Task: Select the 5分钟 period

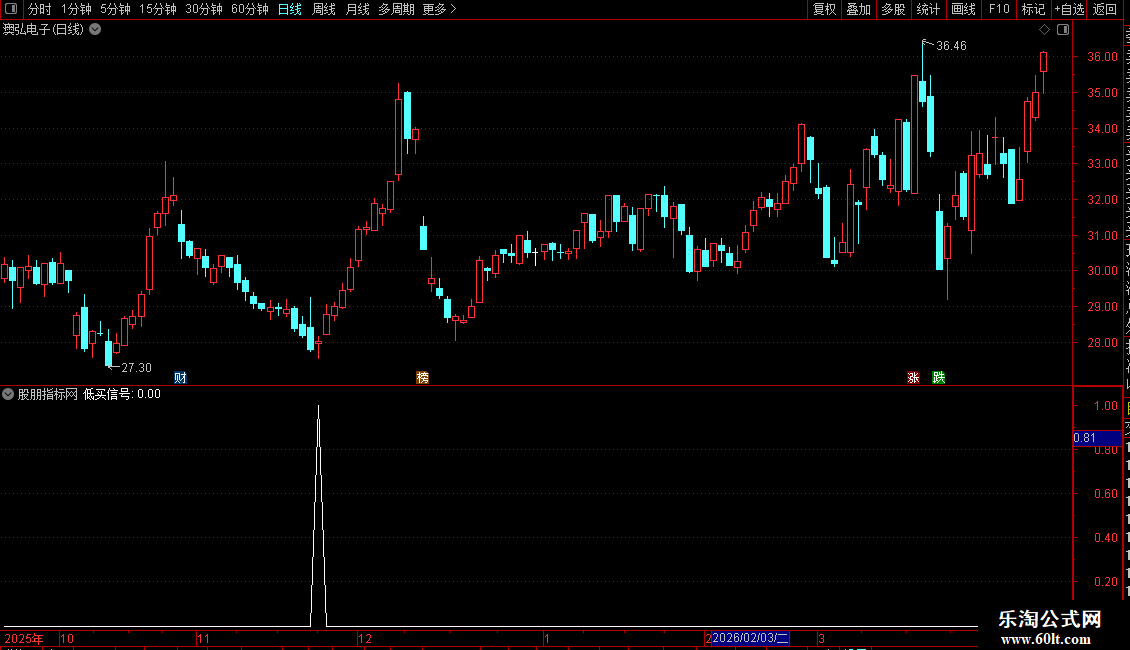Action: [115, 9]
